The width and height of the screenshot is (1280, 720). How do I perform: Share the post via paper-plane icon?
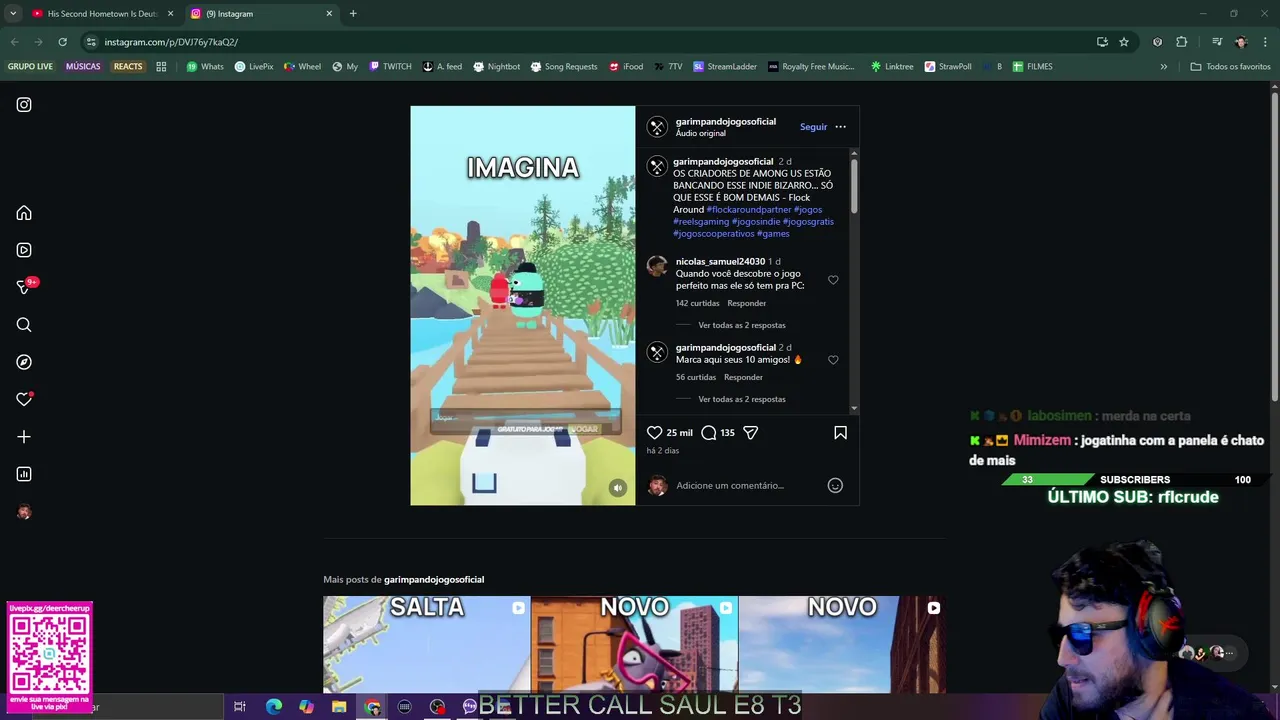[x=751, y=433]
